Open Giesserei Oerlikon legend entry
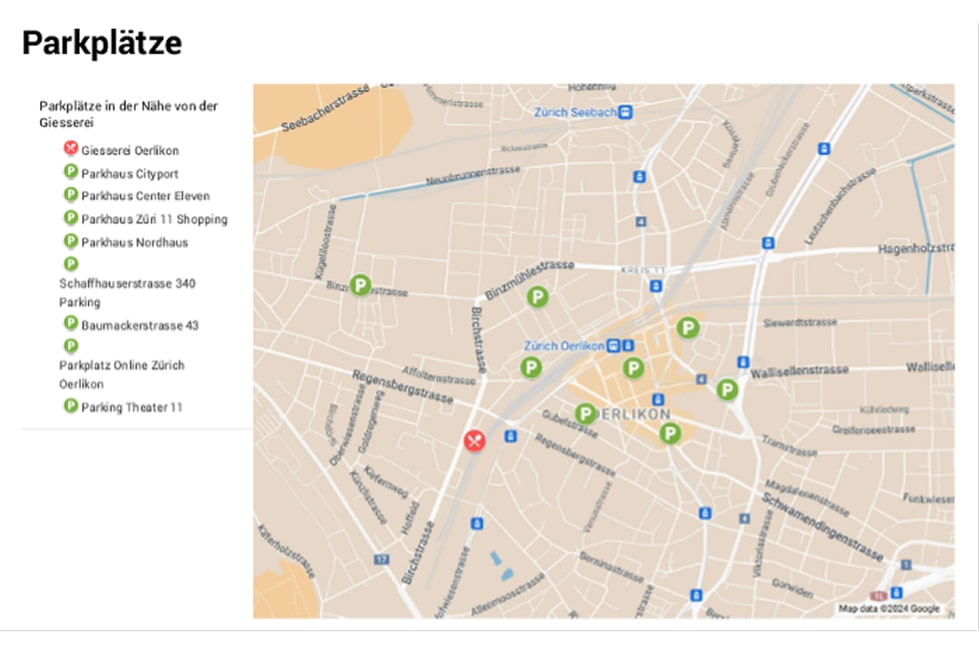The image size is (980, 654). point(130,151)
